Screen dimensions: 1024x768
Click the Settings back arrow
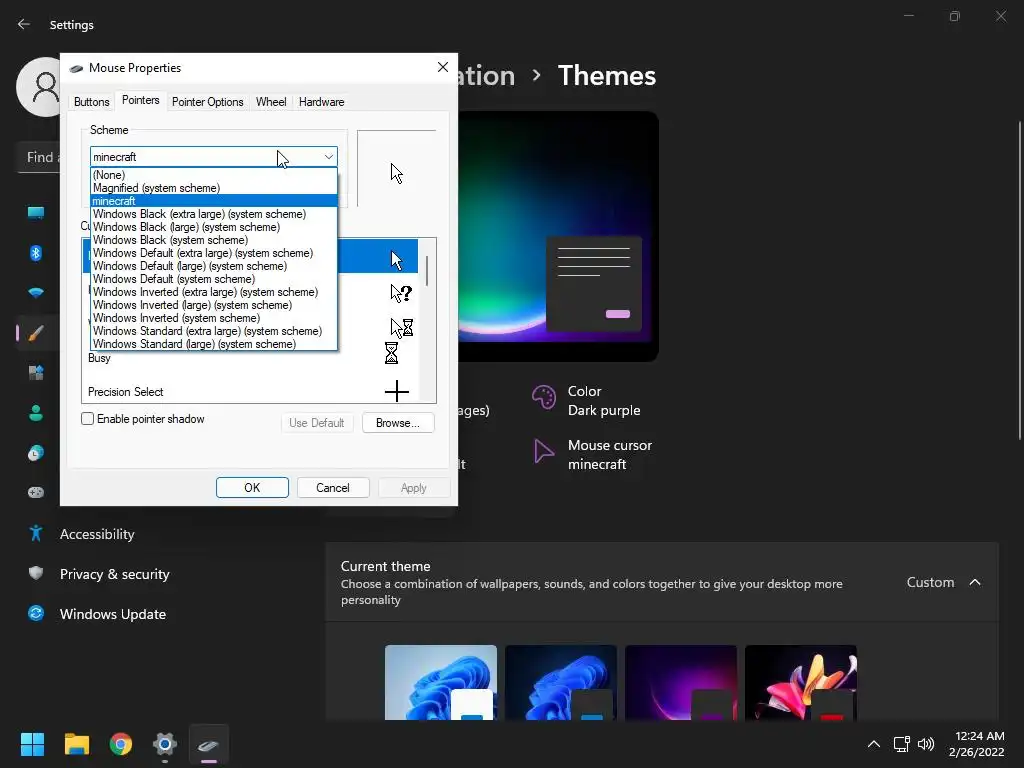click(24, 24)
